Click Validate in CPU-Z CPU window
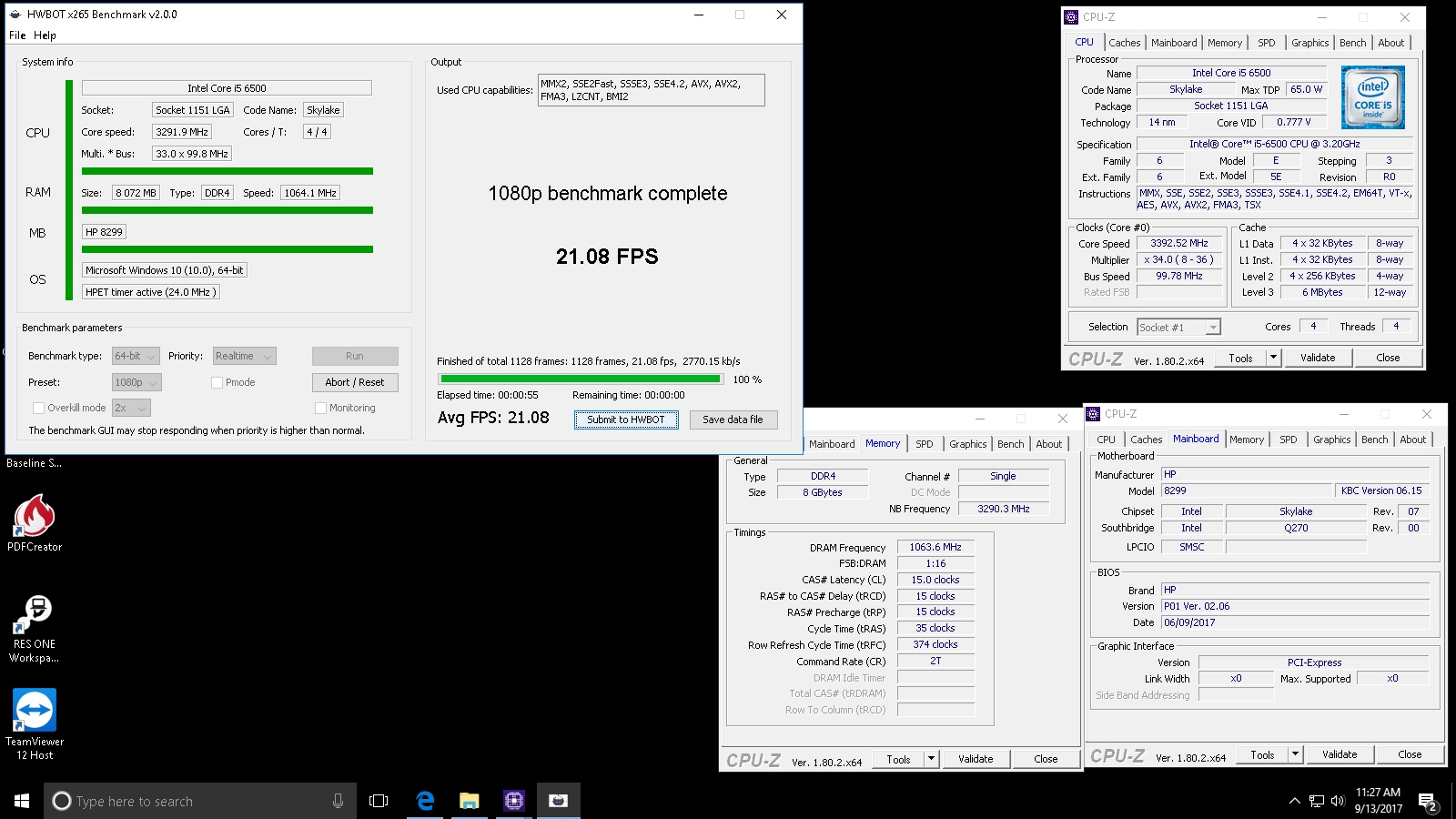 point(1318,358)
